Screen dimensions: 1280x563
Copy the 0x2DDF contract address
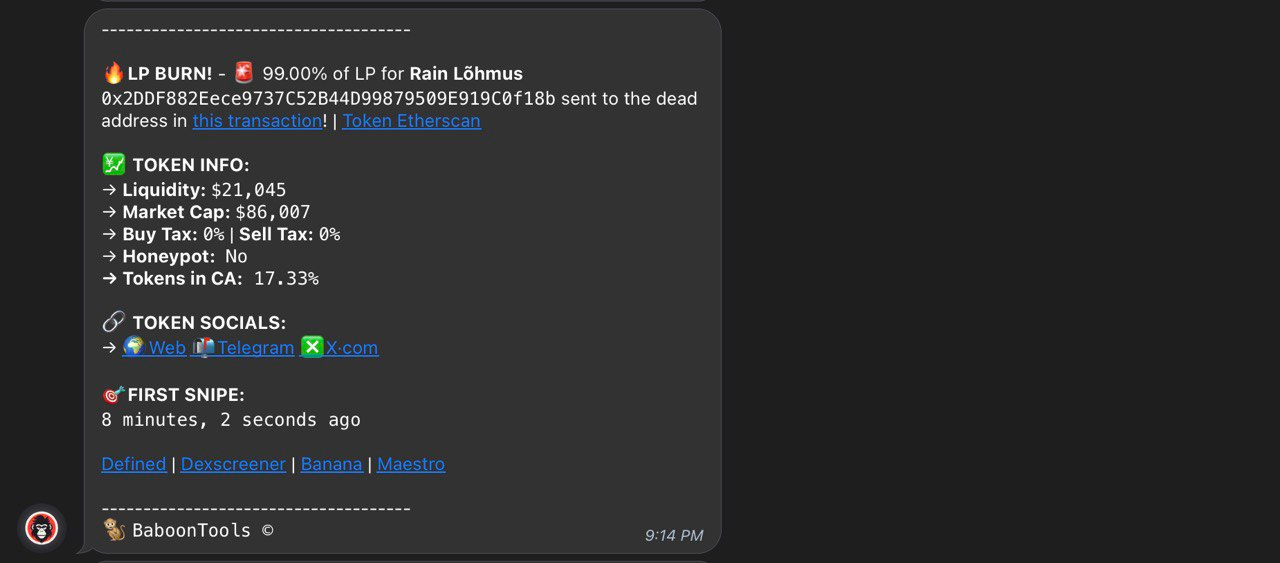328,98
